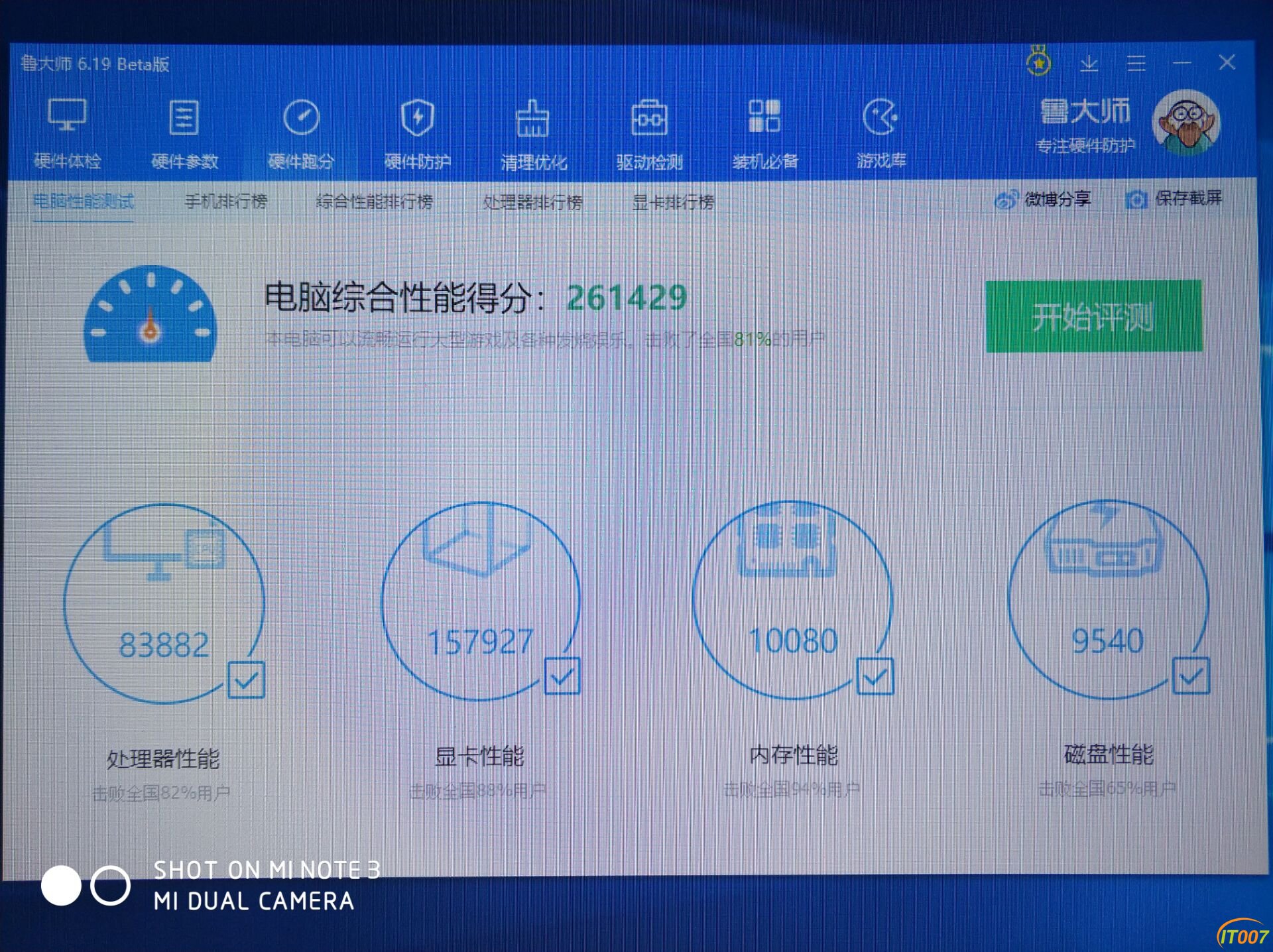
Task: Open 装机必备 essential apps grid icon
Action: pos(764,116)
